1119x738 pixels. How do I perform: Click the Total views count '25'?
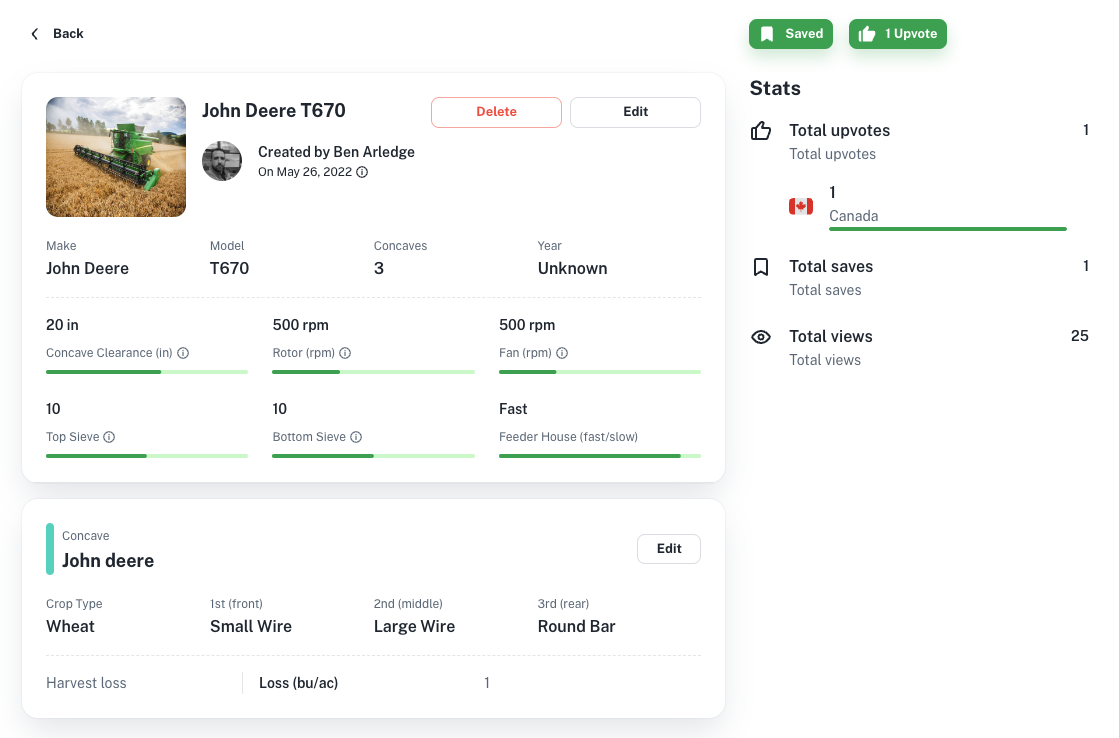[1080, 336]
